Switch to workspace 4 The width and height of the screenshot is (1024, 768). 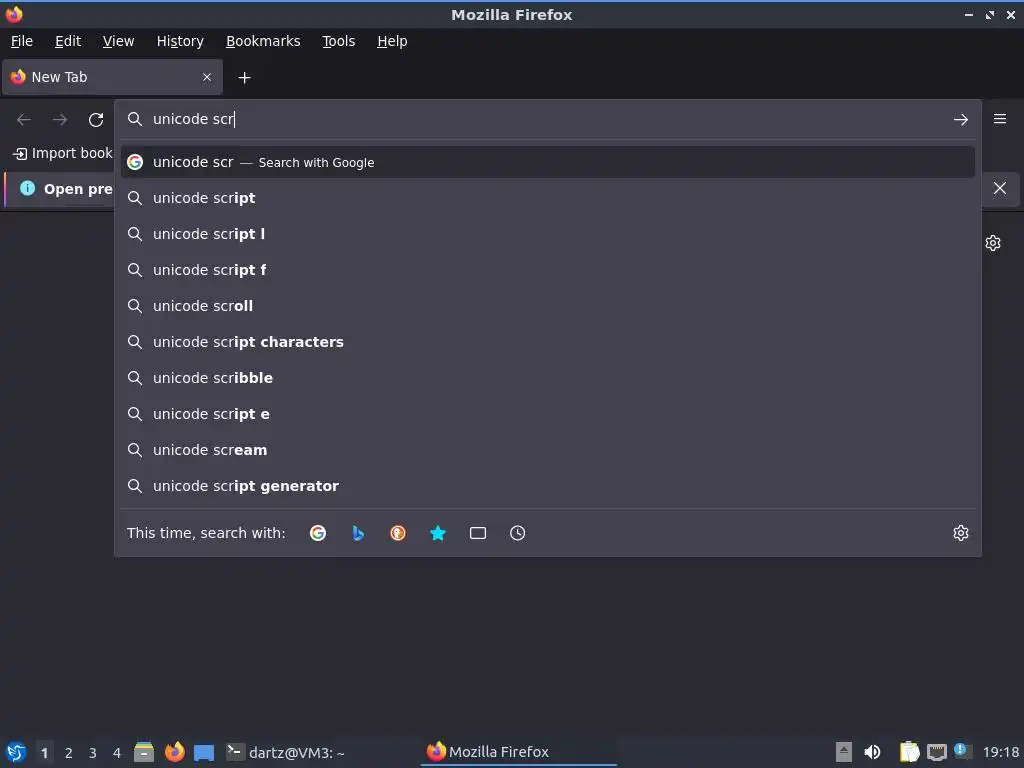117,752
